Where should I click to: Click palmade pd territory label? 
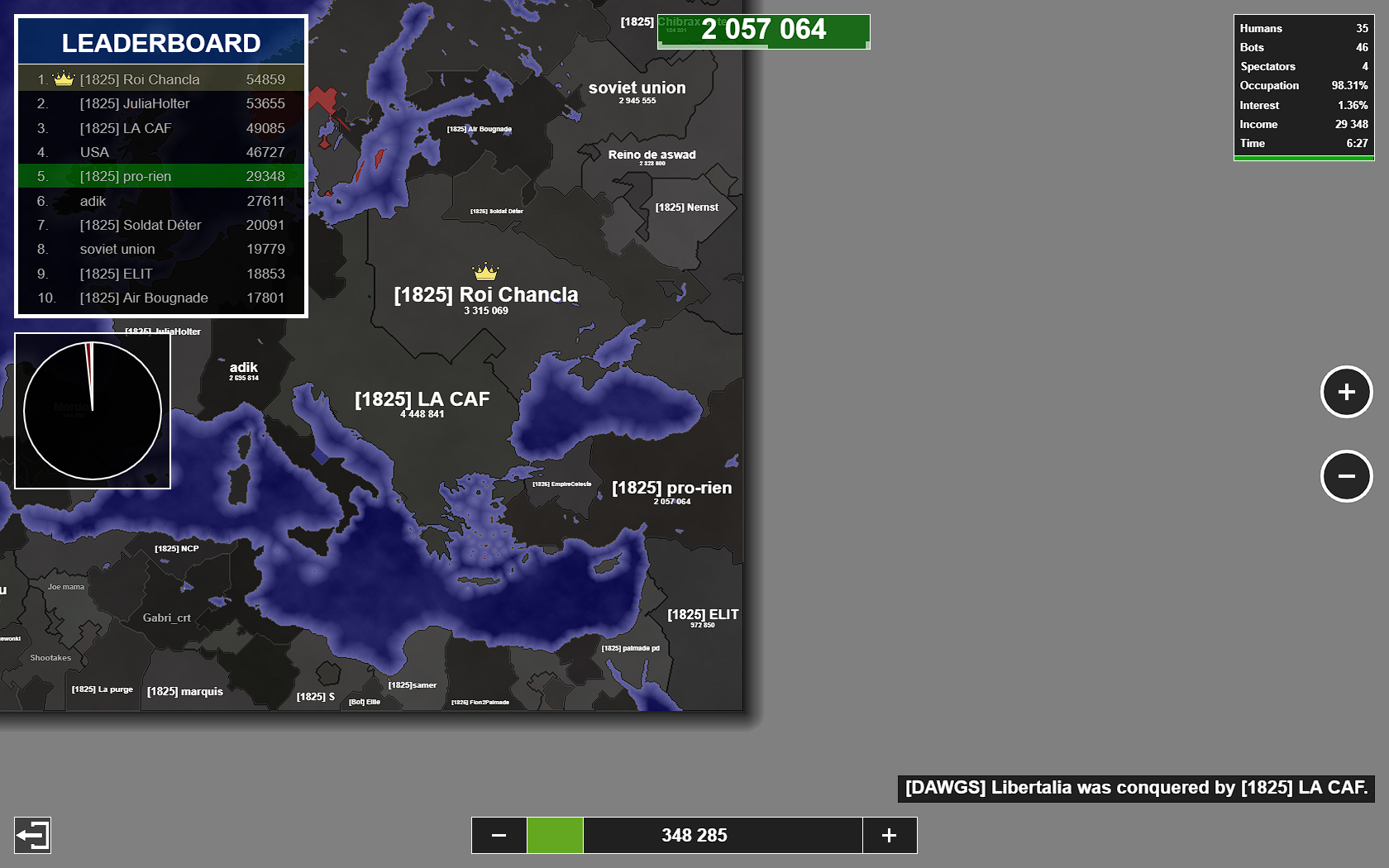(631, 648)
